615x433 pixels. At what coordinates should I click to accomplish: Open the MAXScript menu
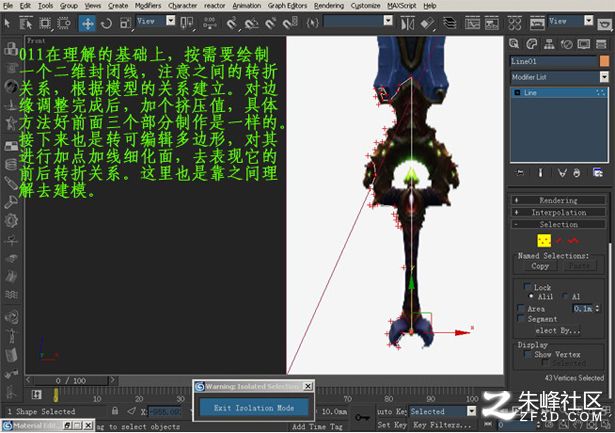tap(402, 6)
